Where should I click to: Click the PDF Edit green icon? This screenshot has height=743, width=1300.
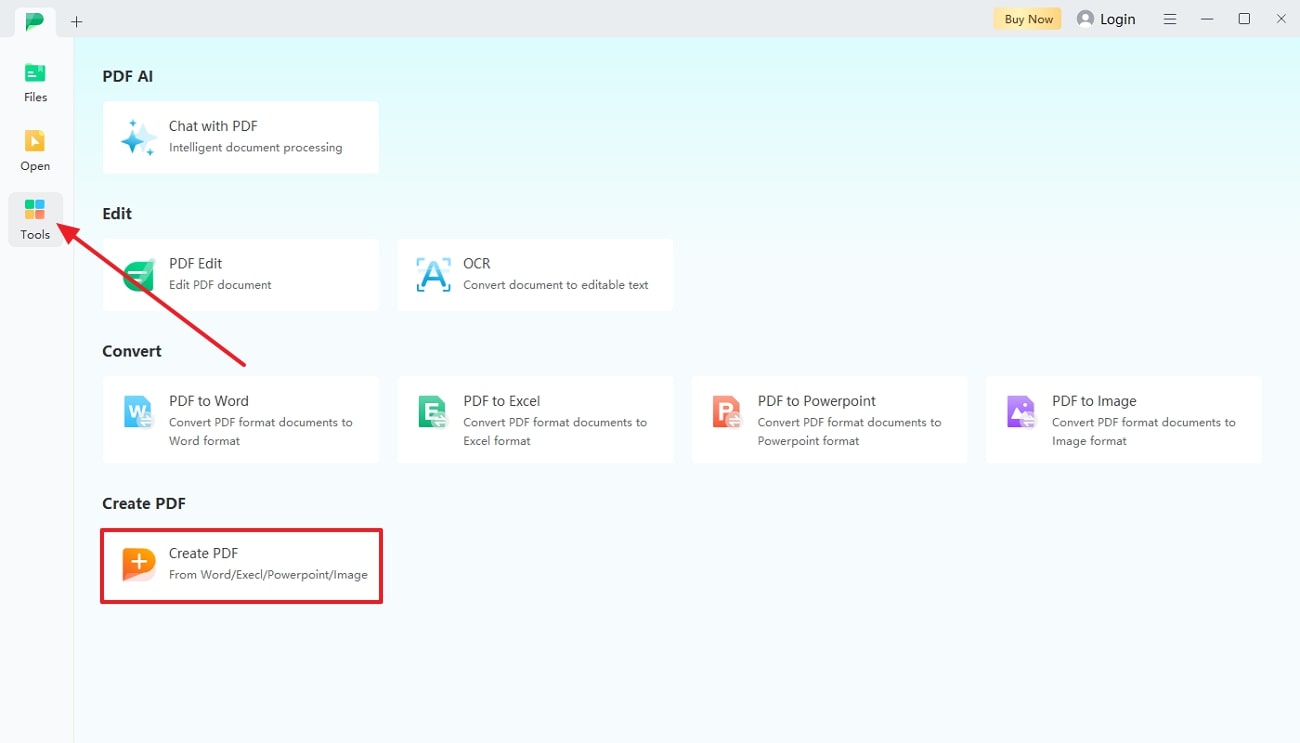point(139,275)
